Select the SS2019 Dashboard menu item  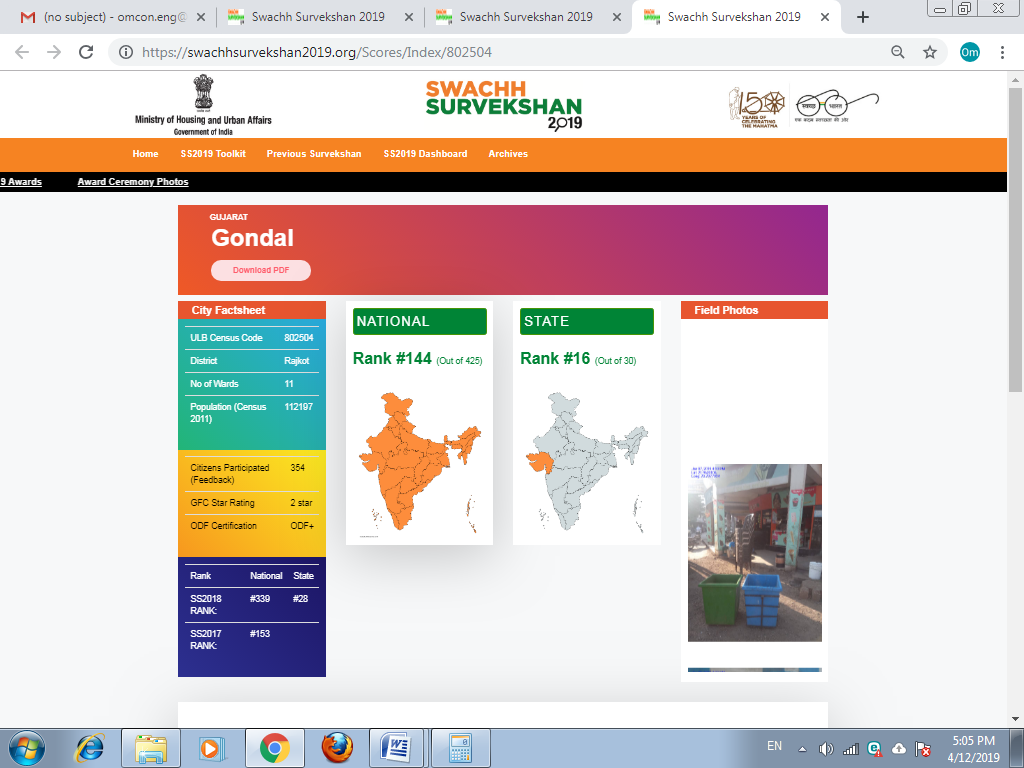pos(424,154)
